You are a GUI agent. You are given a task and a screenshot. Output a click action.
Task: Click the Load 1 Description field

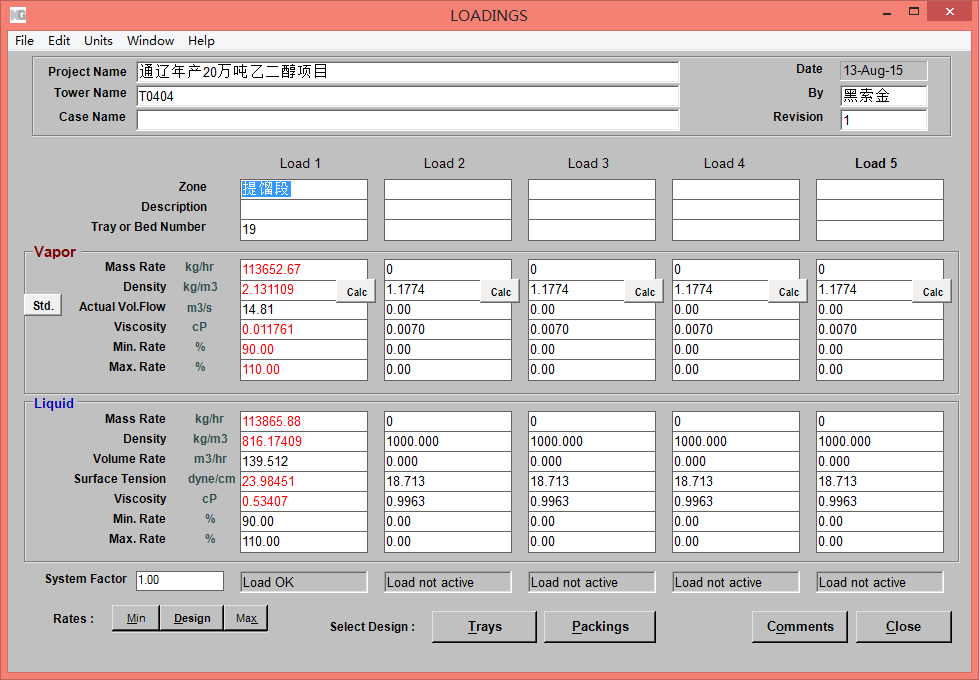click(304, 209)
